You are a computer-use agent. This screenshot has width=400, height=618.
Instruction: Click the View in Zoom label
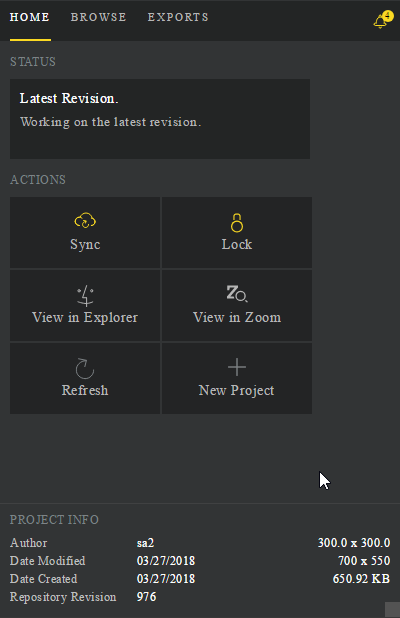pyautogui.click(x=237, y=317)
